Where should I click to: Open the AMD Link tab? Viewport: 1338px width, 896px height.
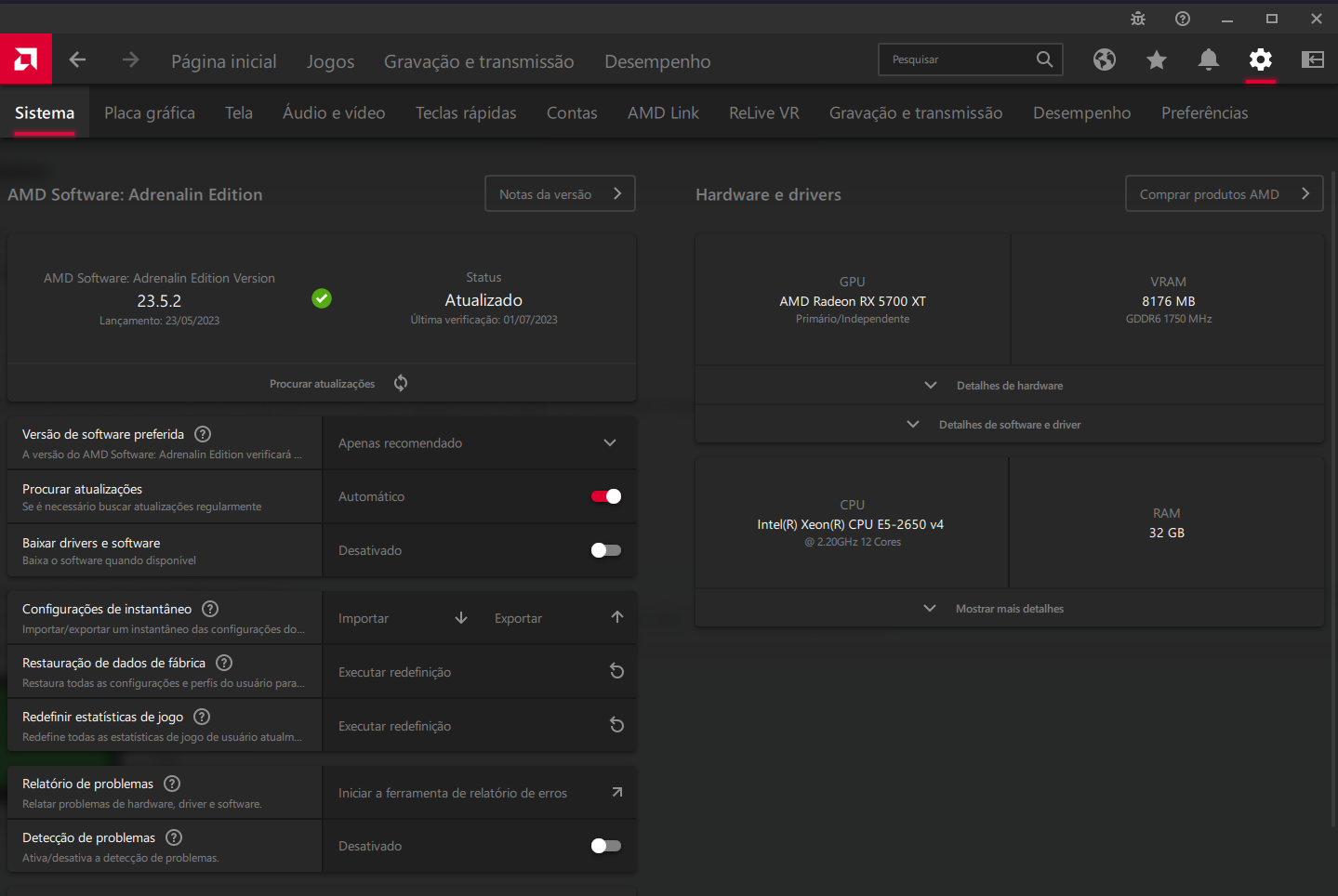coord(663,112)
